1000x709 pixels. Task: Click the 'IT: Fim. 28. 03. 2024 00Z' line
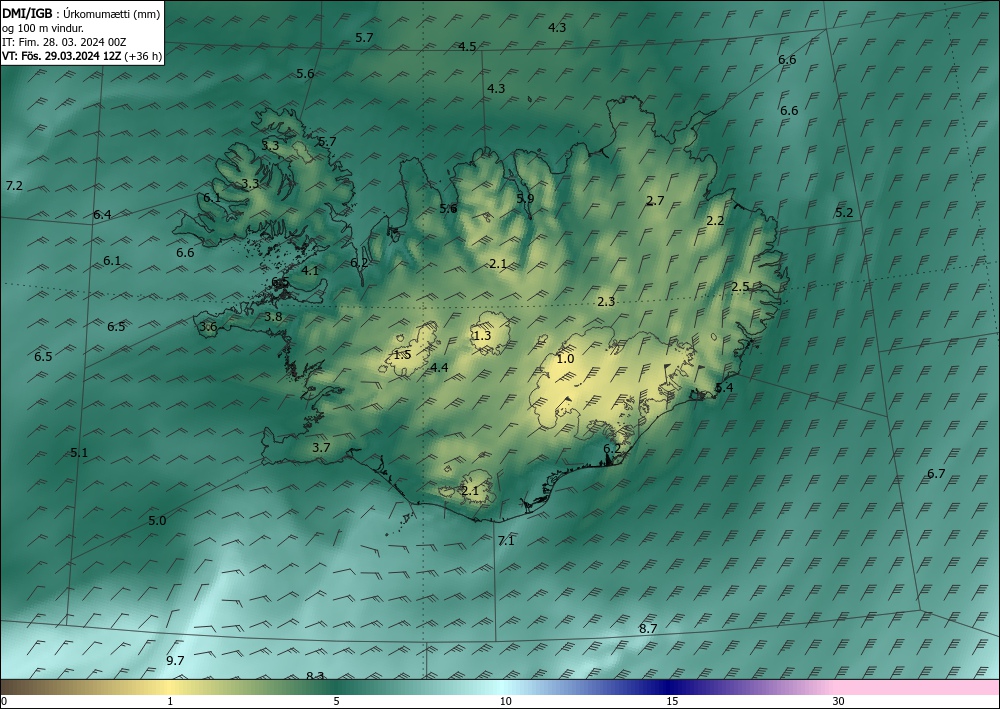point(64,42)
